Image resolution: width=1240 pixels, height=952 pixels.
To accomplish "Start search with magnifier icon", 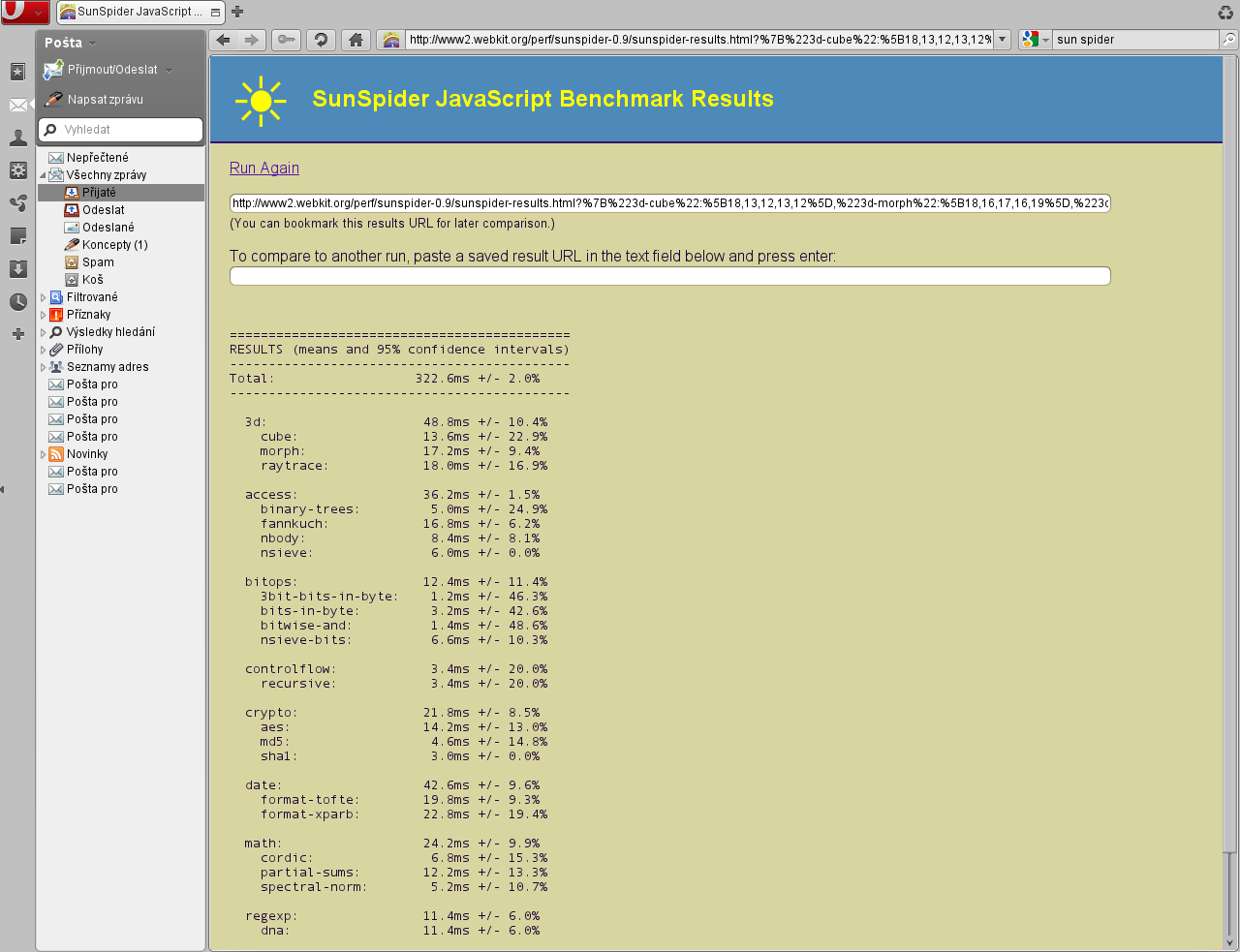I will pos(1228,40).
